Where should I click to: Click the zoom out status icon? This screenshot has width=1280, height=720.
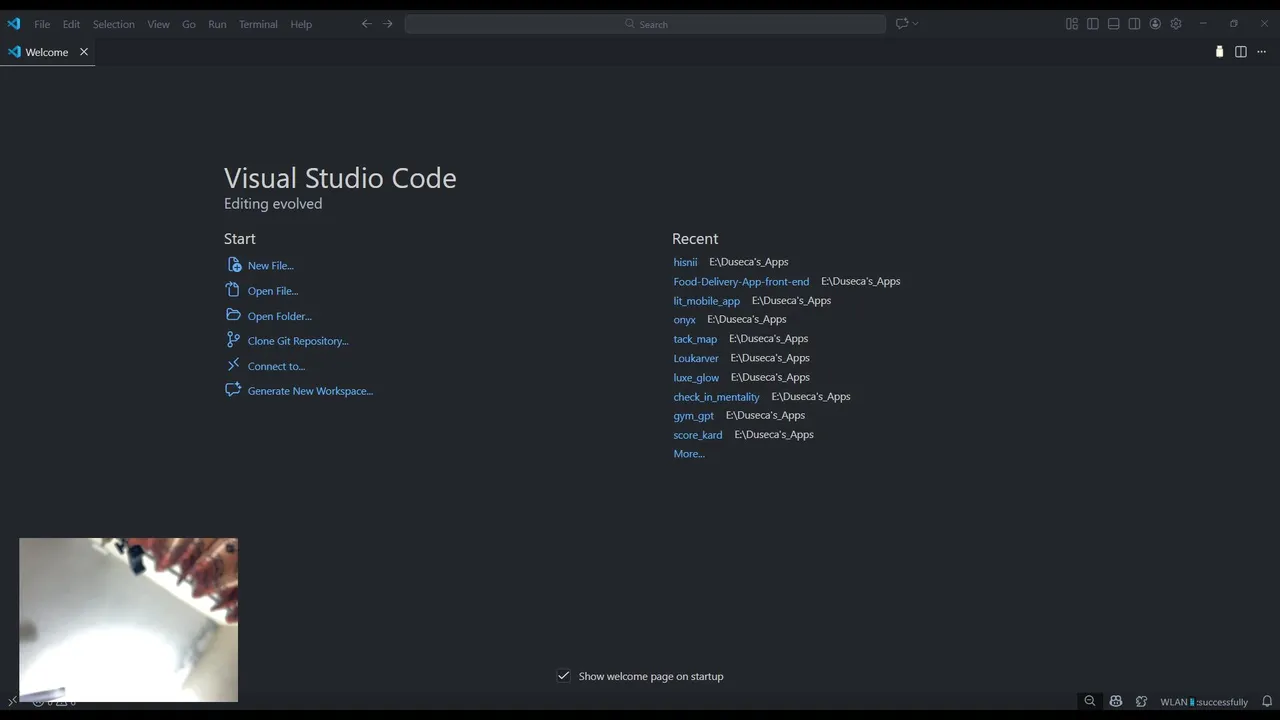[1090, 701]
